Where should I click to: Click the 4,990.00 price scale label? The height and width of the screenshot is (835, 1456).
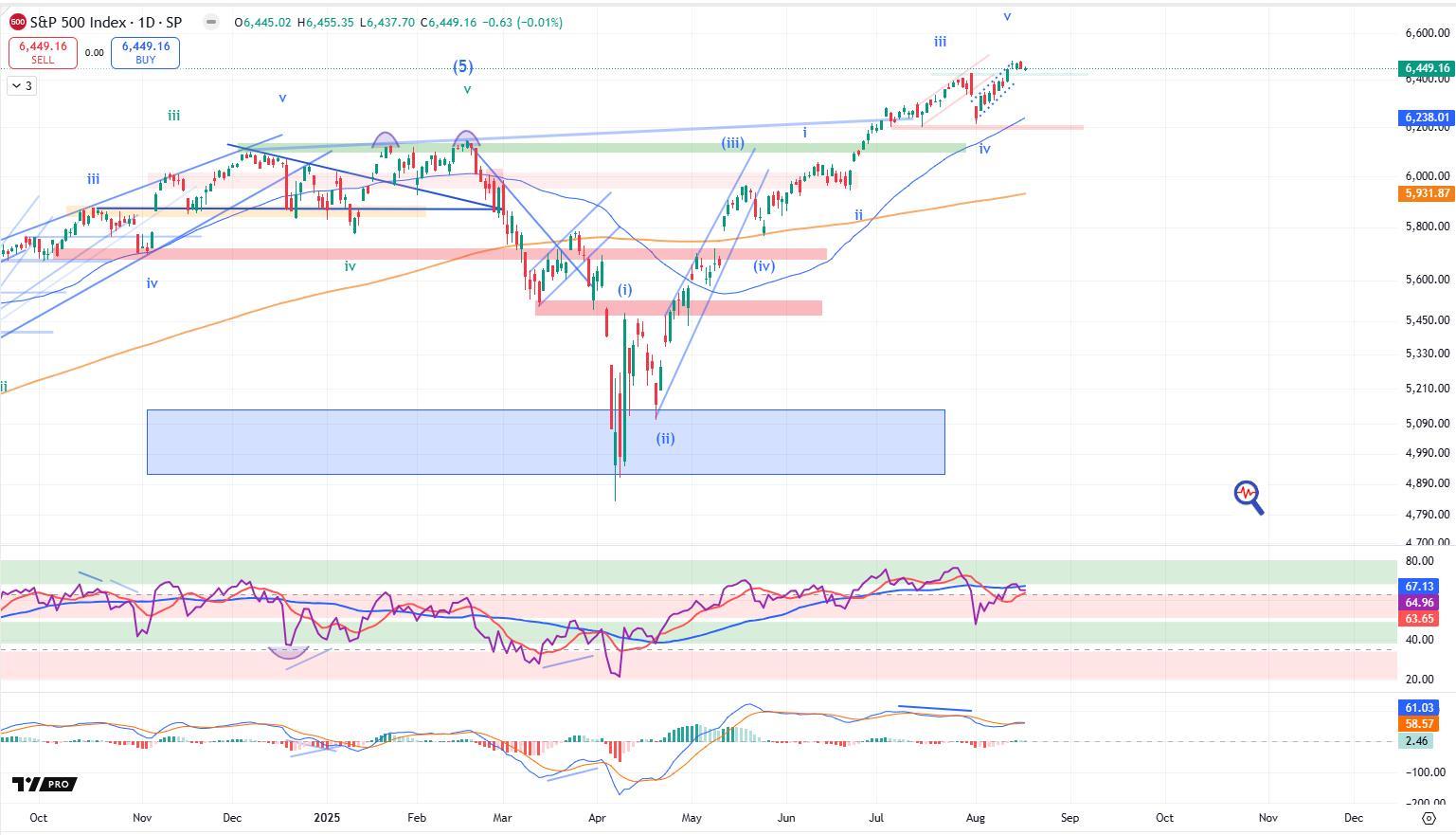pyautogui.click(x=1428, y=453)
